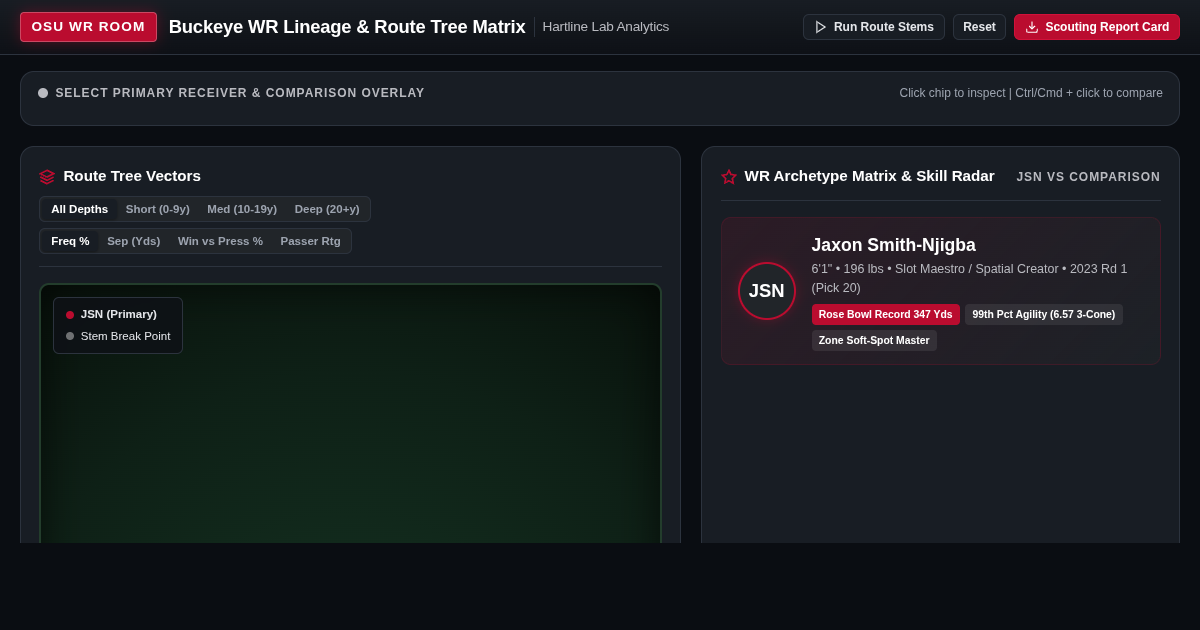Switch to Med (10-19y) depth tab
The image size is (1200, 630).
(242, 209)
